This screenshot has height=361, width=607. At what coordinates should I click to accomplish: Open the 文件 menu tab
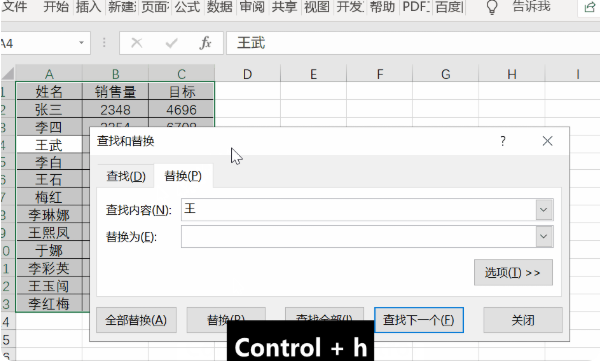(15, 7)
